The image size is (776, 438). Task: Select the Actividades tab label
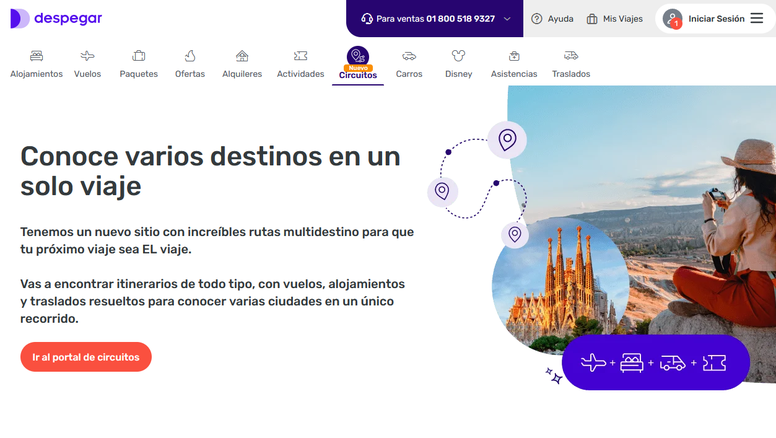click(x=300, y=74)
